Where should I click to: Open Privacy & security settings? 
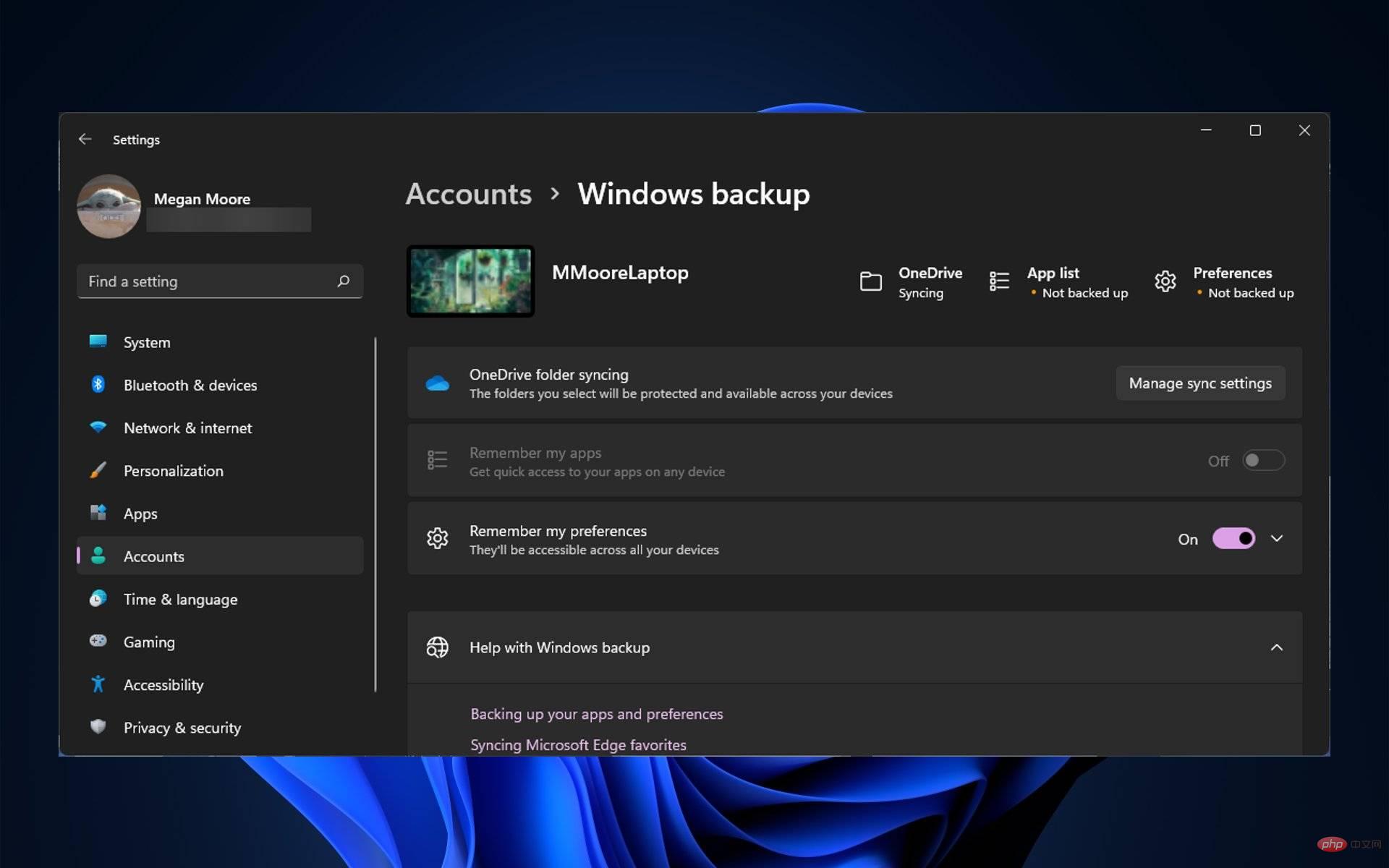[x=220, y=726]
